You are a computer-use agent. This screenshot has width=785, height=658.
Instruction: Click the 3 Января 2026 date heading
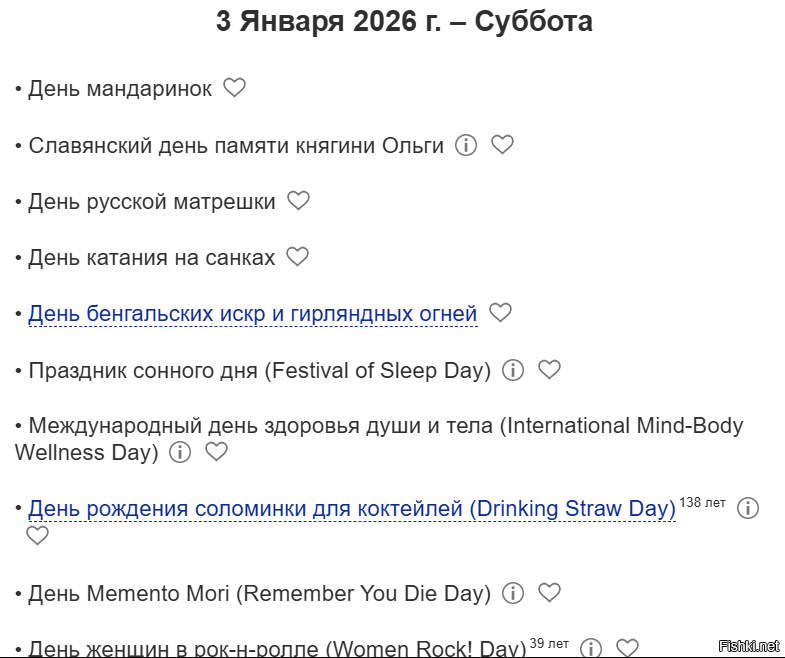point(404,22)
